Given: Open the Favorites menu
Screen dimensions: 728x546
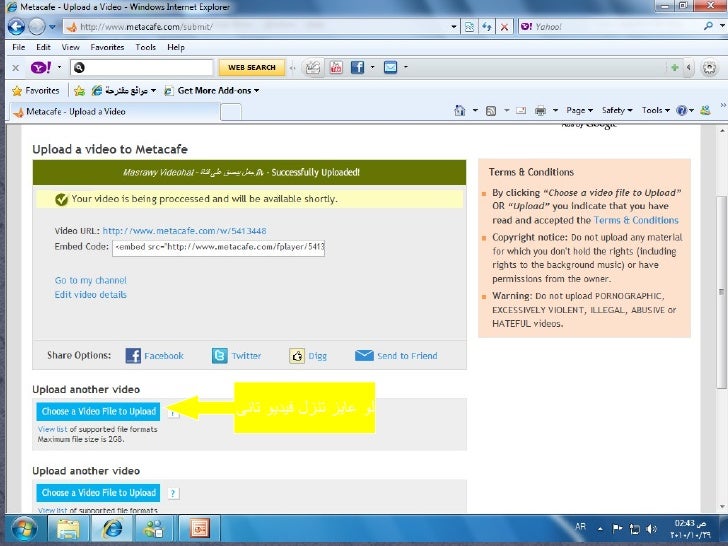Looking at the screenshot, I should (107, 47).
